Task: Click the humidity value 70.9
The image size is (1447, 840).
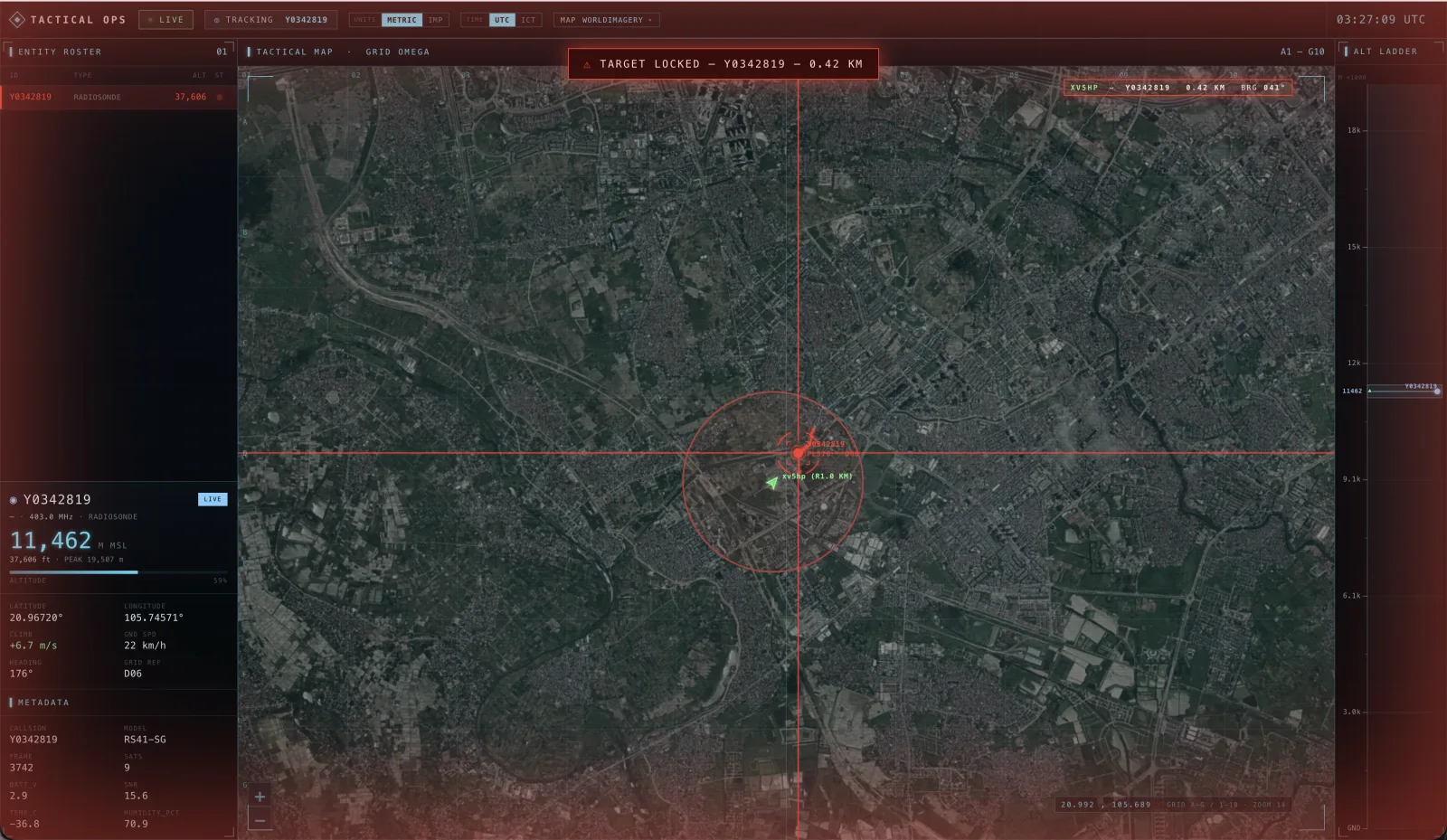Action: [136, 824]
